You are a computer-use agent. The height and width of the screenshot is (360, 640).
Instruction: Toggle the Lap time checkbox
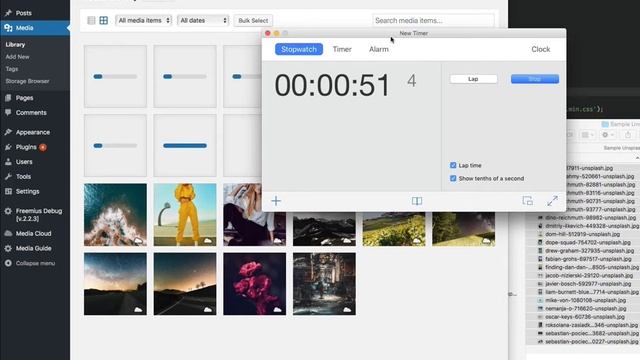(453, 165)
